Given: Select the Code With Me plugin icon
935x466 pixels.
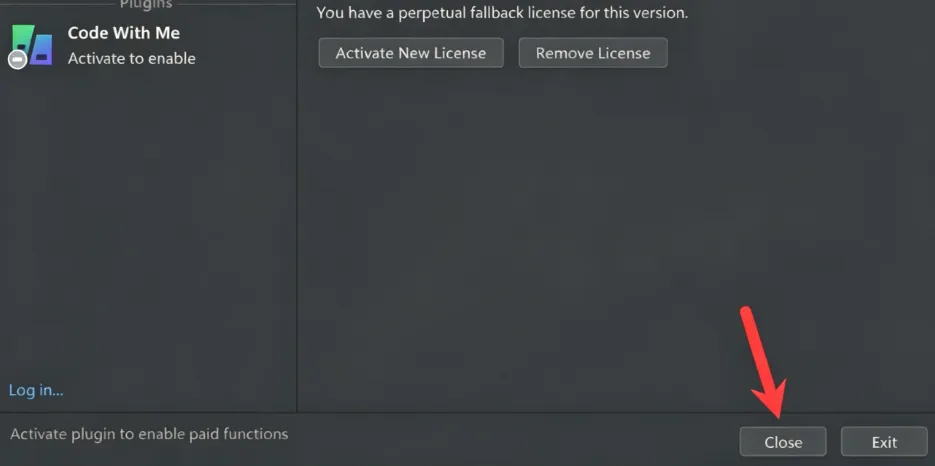Looking at the screenshot, I should [x=32, y=46].
